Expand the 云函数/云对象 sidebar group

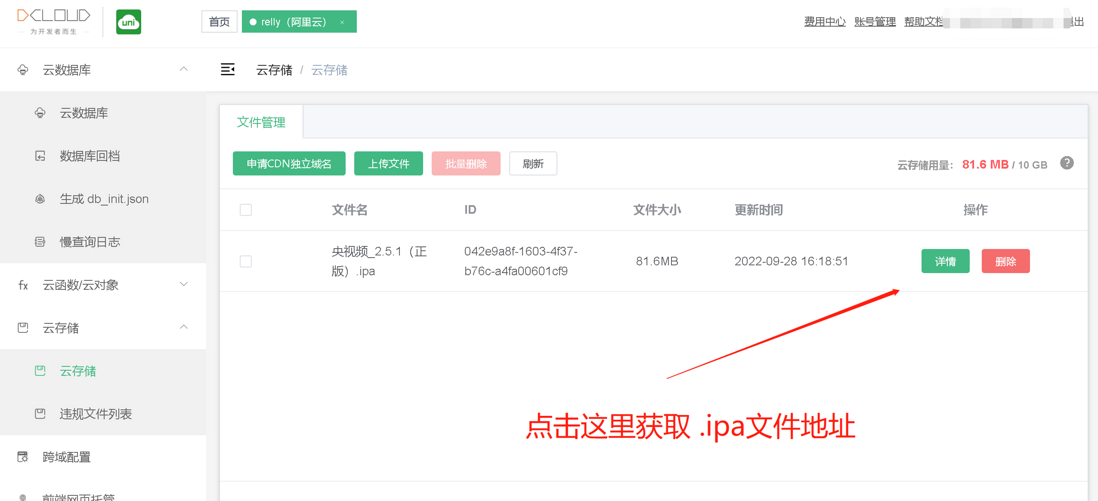click(x=183, y=284)
